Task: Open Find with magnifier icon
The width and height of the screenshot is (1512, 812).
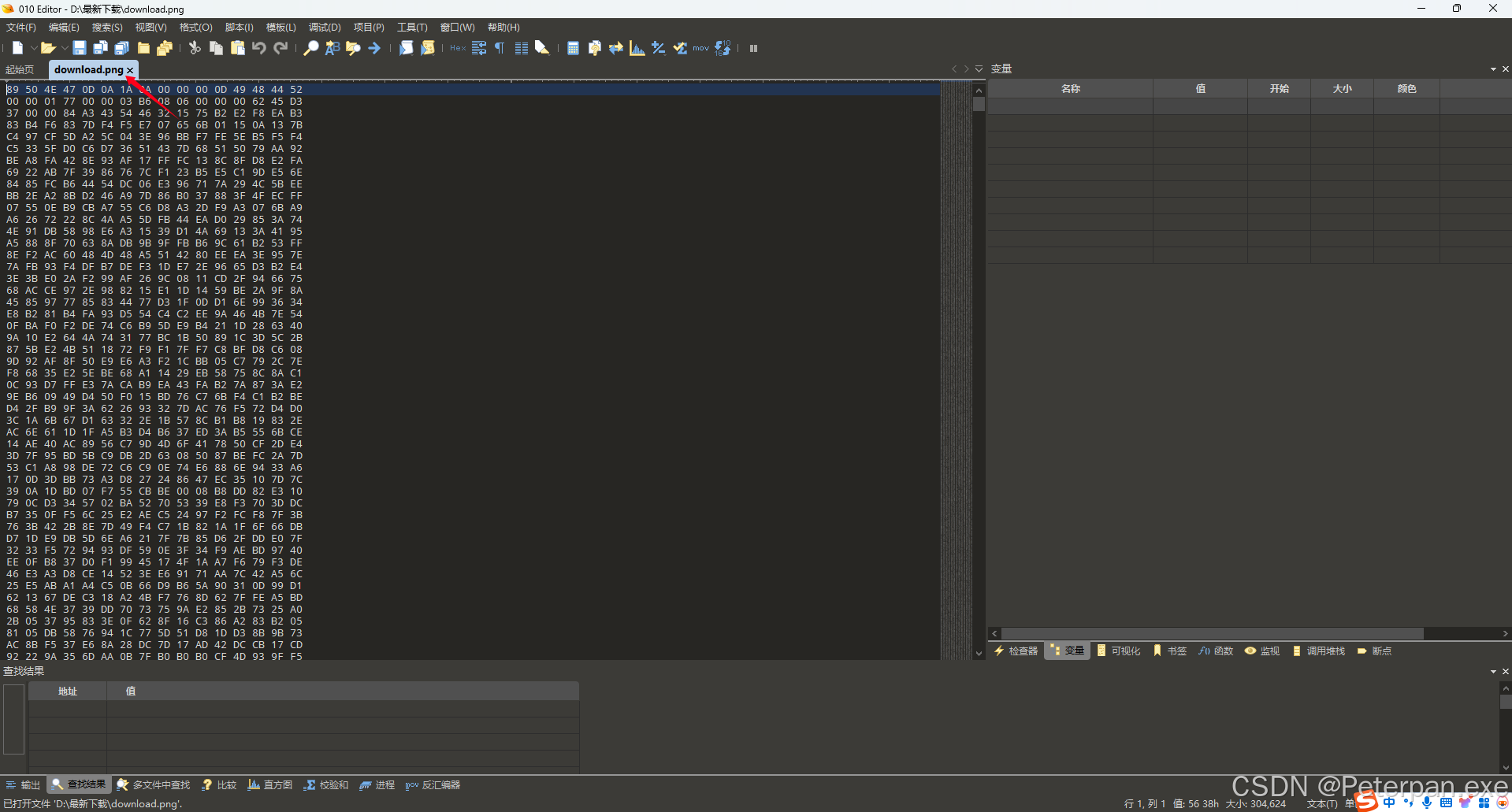Action: (x=311, y=48)
